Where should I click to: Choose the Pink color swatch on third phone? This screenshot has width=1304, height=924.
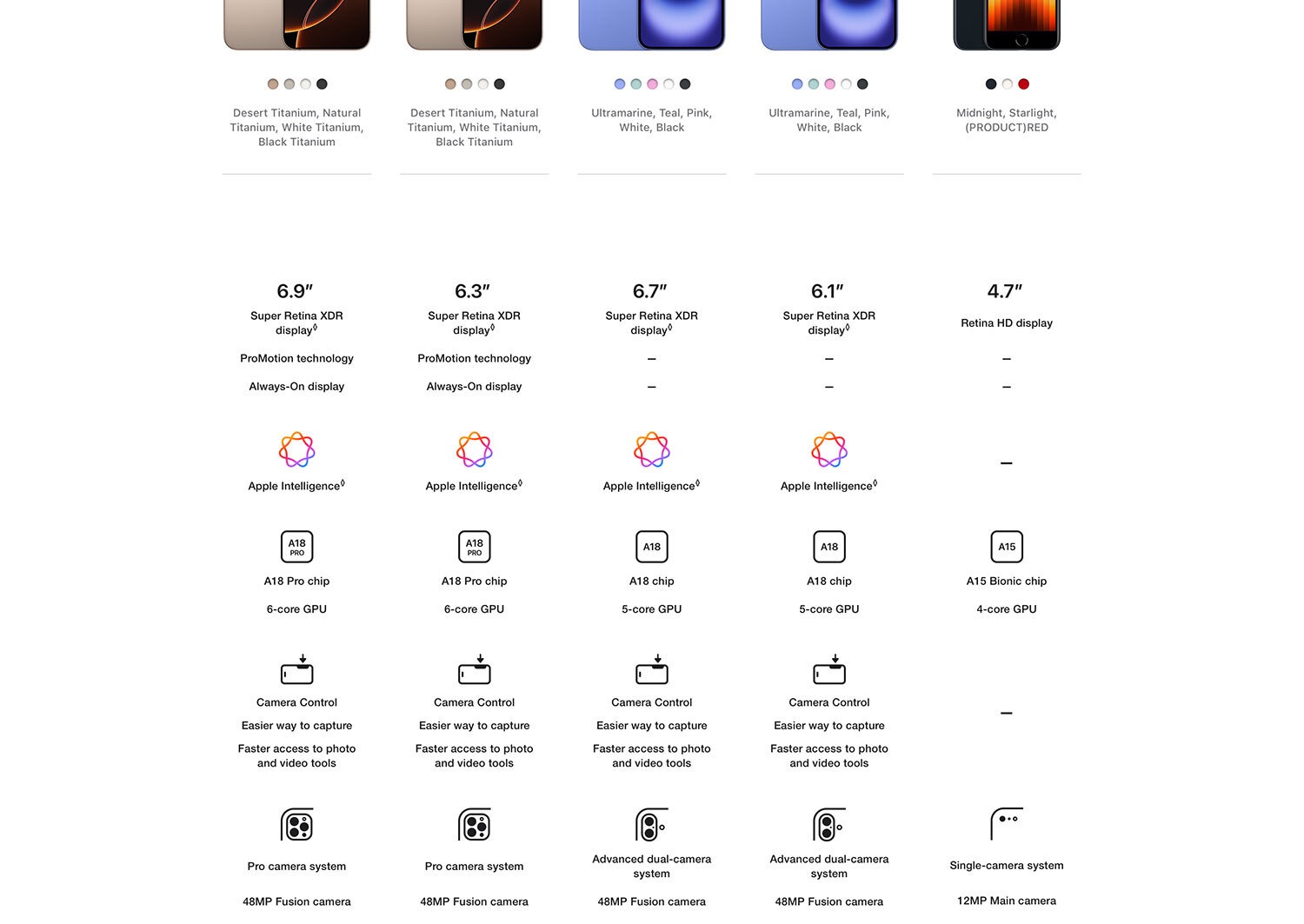tap(652, 84)
